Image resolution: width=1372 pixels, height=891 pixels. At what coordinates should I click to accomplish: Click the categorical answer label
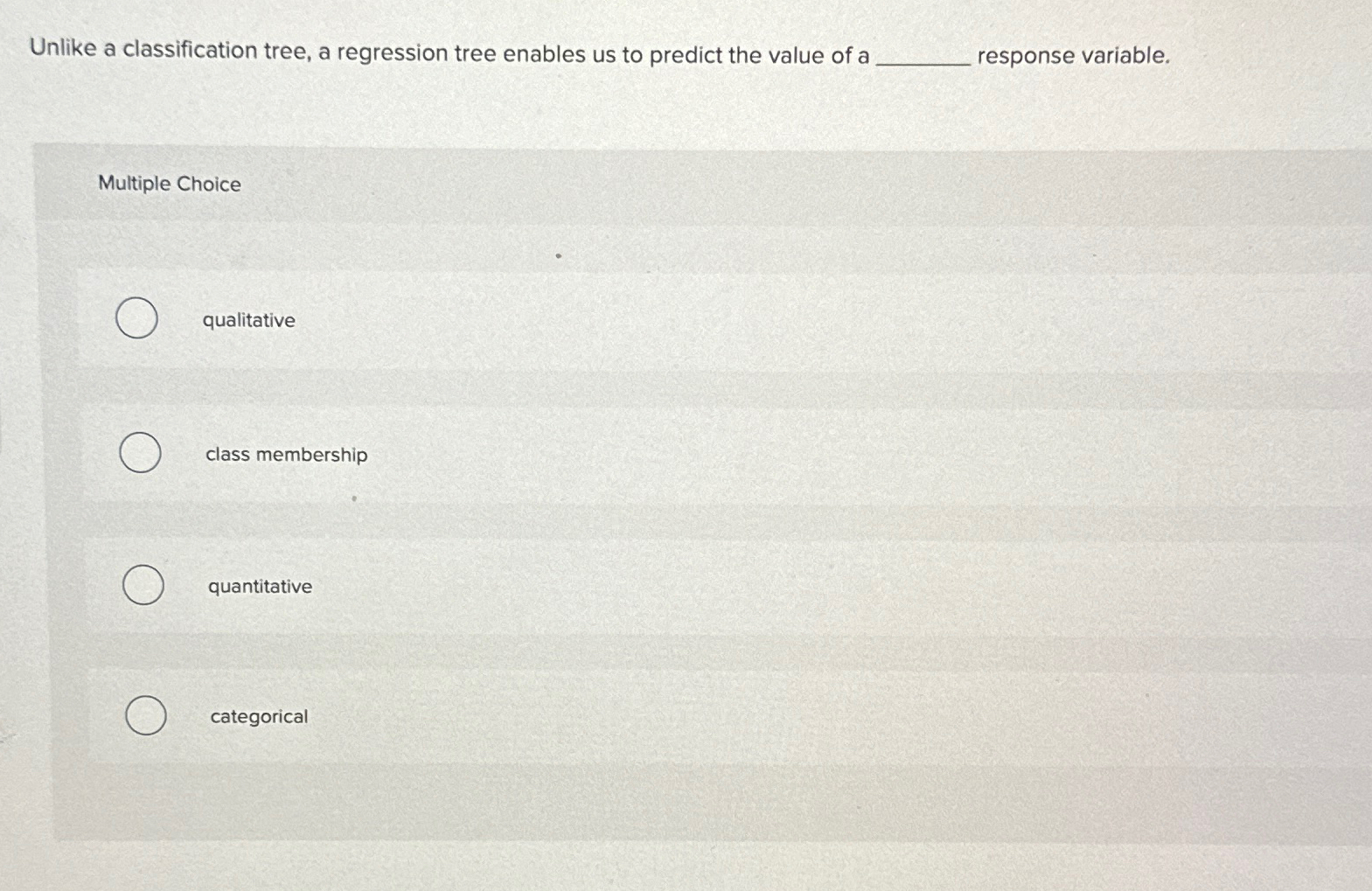(x=258, y=717)
